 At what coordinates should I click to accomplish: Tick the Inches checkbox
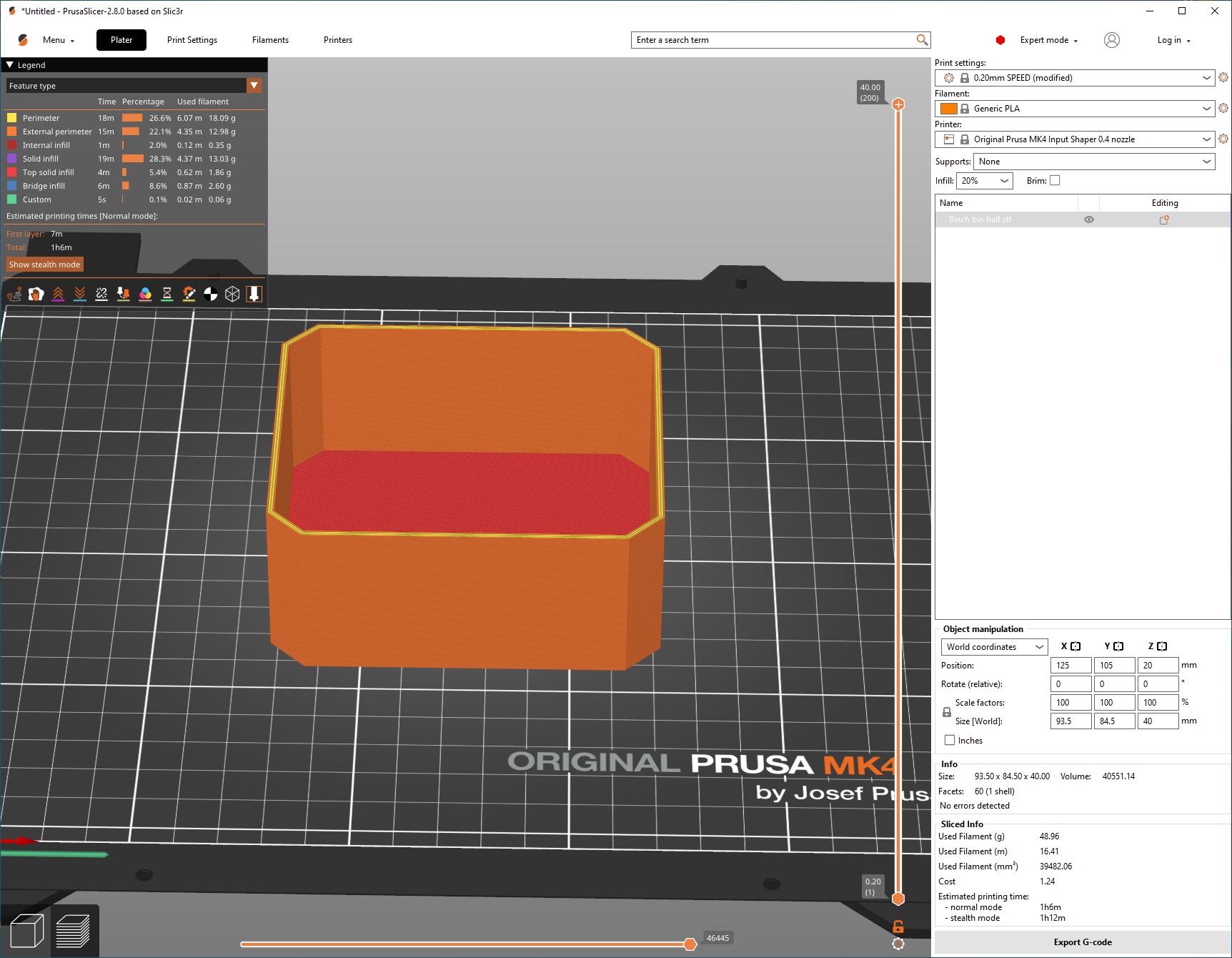pyautogui.click(x=950, y=741)
